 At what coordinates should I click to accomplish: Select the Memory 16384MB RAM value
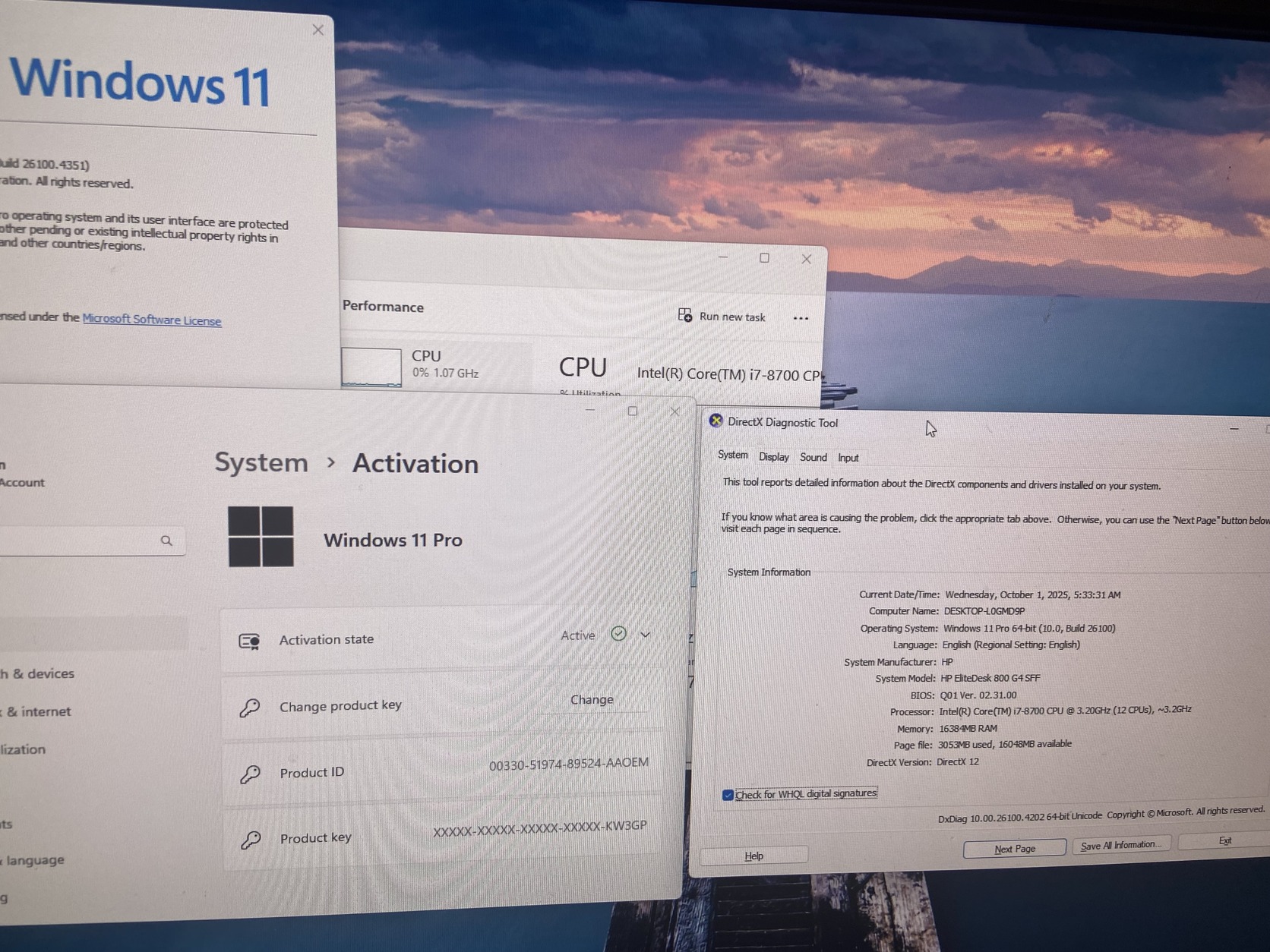tap(968, 728)
